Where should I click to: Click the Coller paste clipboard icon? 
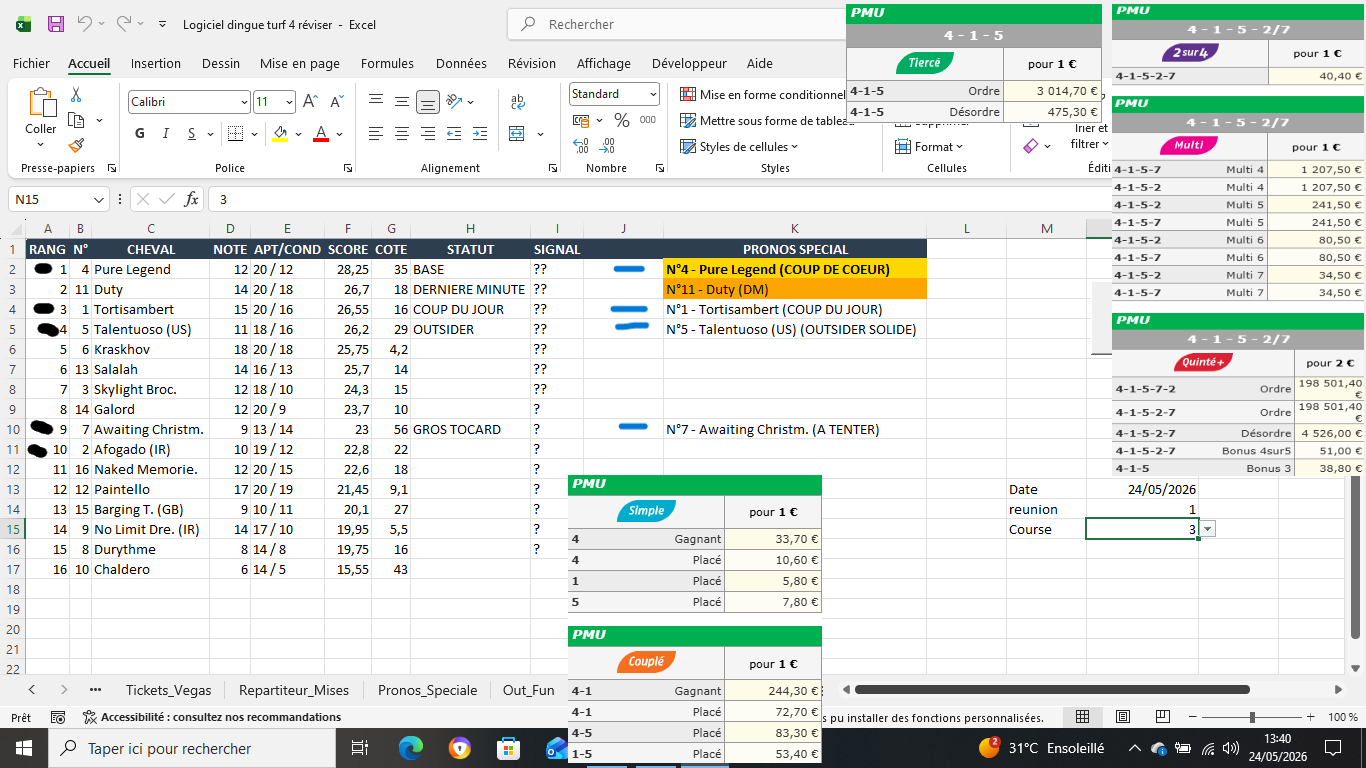(41, 103)
